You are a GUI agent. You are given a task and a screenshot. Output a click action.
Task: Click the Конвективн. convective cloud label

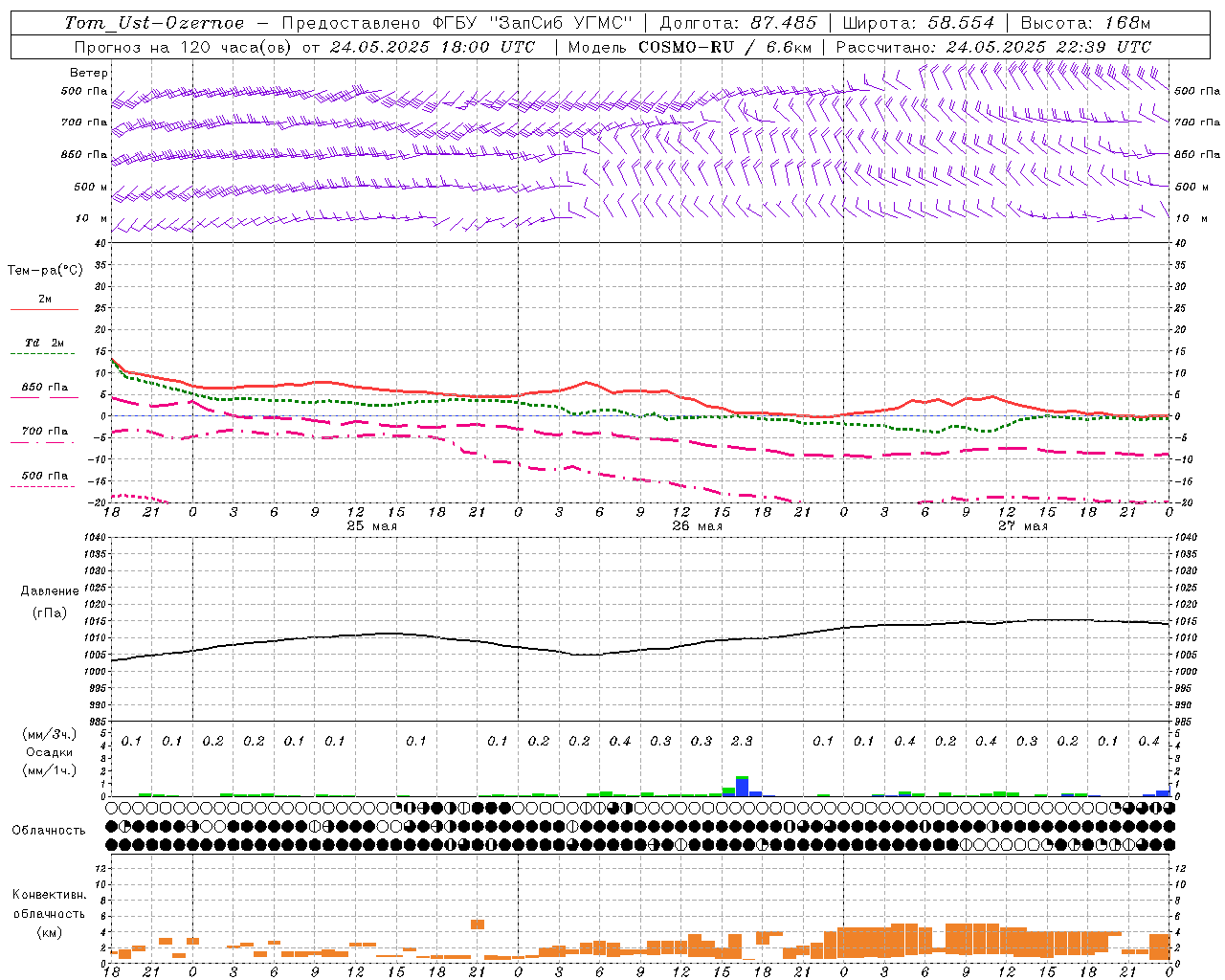[50, 895]
